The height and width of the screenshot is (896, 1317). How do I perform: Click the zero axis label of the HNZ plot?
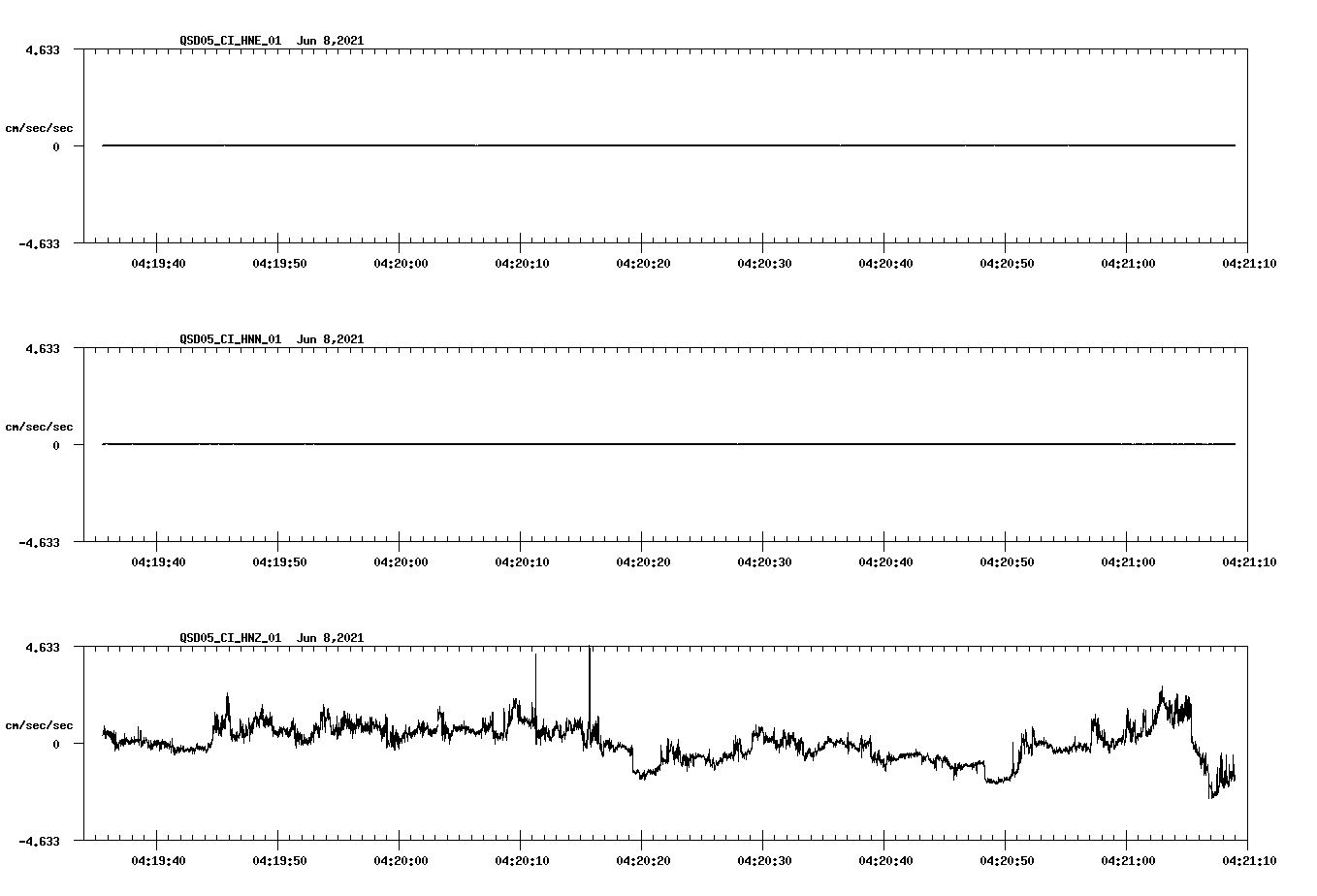click(x=56, y=744)
